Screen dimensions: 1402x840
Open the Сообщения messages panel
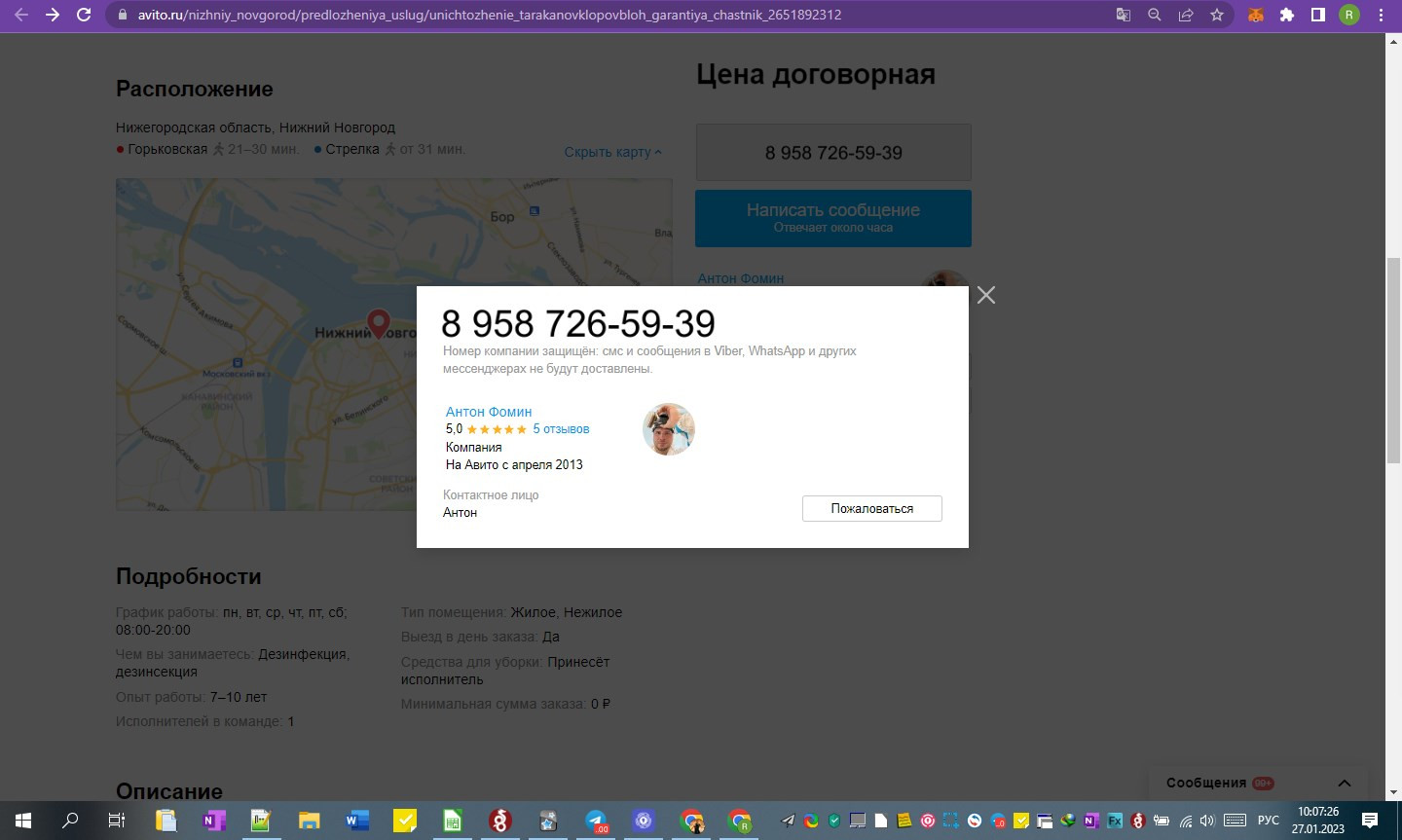1258,783
